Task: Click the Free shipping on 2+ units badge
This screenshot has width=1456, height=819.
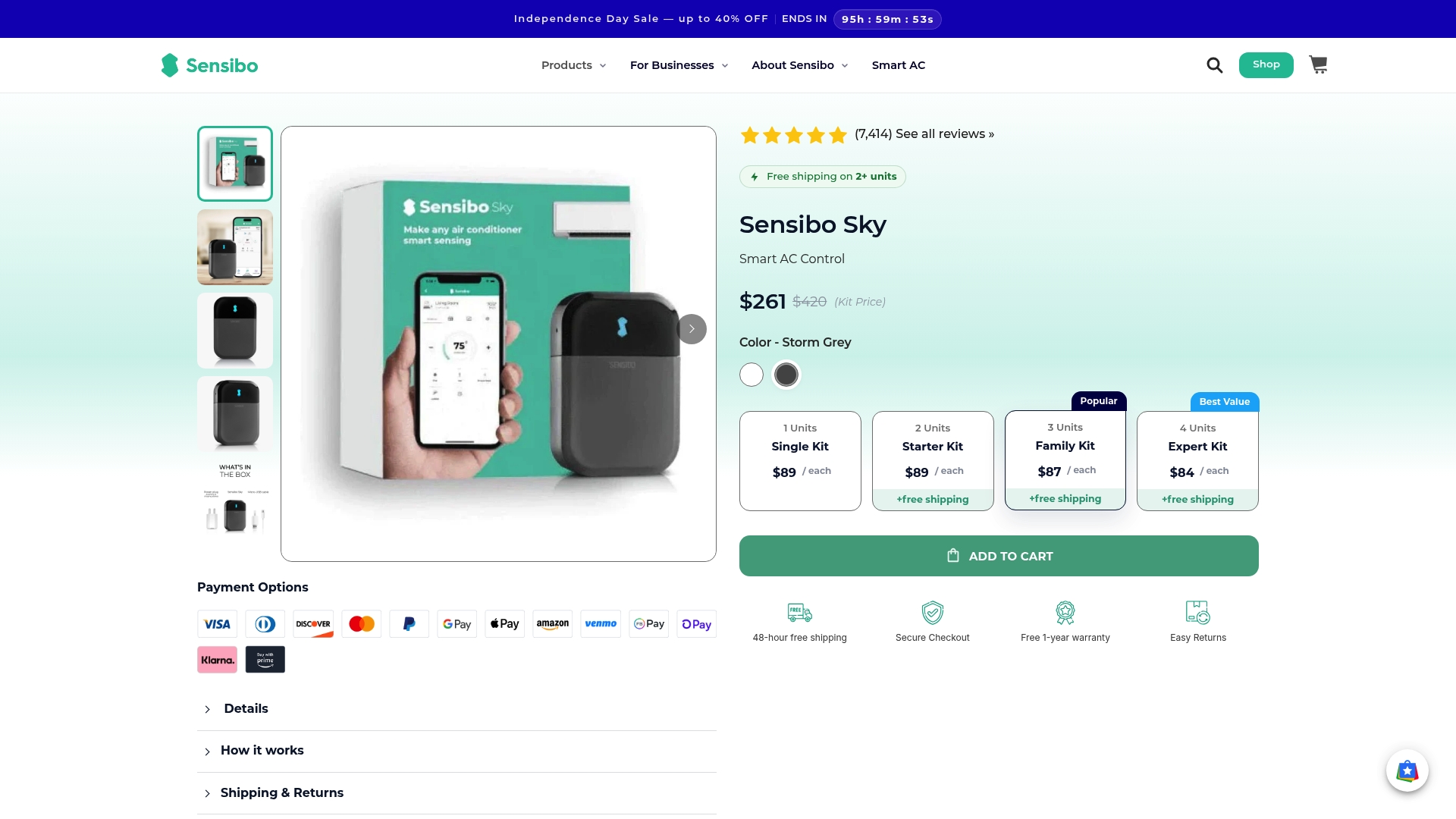Action: 823,177
